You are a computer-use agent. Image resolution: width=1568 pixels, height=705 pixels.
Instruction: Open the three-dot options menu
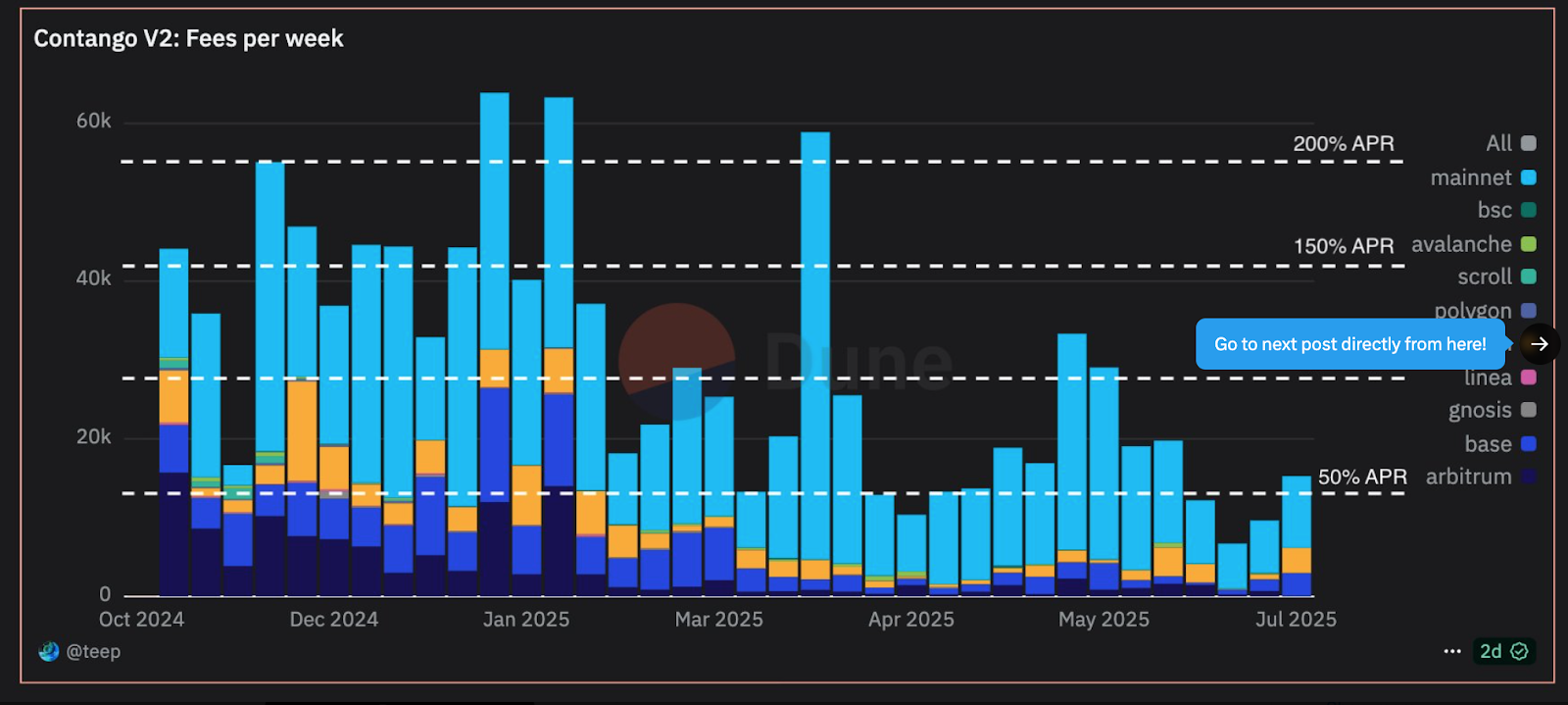pyautogui.click(x=1452, y=651)
